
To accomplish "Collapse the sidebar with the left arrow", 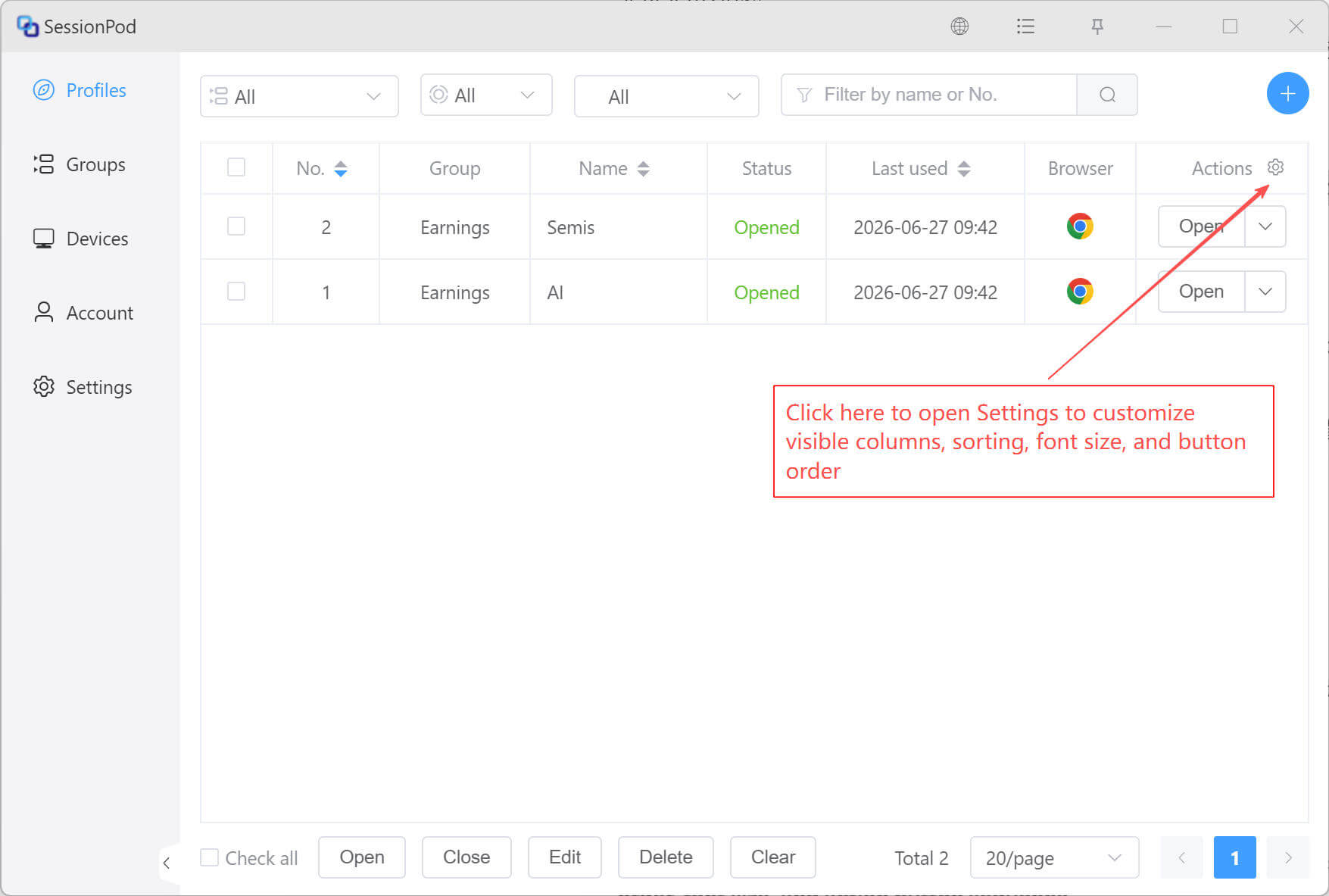I will click(x=167, y=863).
